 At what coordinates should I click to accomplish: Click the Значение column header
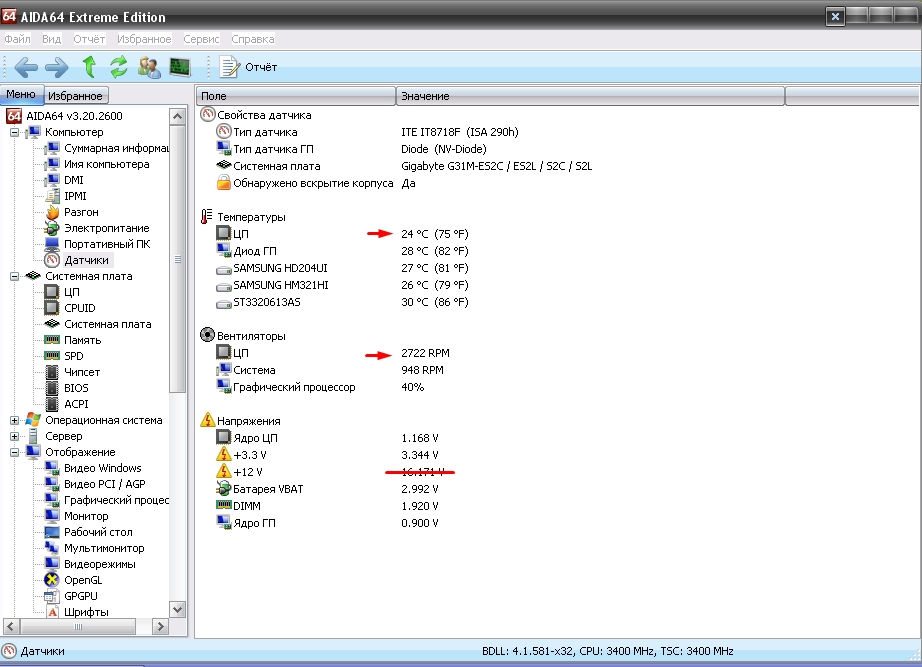(x=590, y=96)
